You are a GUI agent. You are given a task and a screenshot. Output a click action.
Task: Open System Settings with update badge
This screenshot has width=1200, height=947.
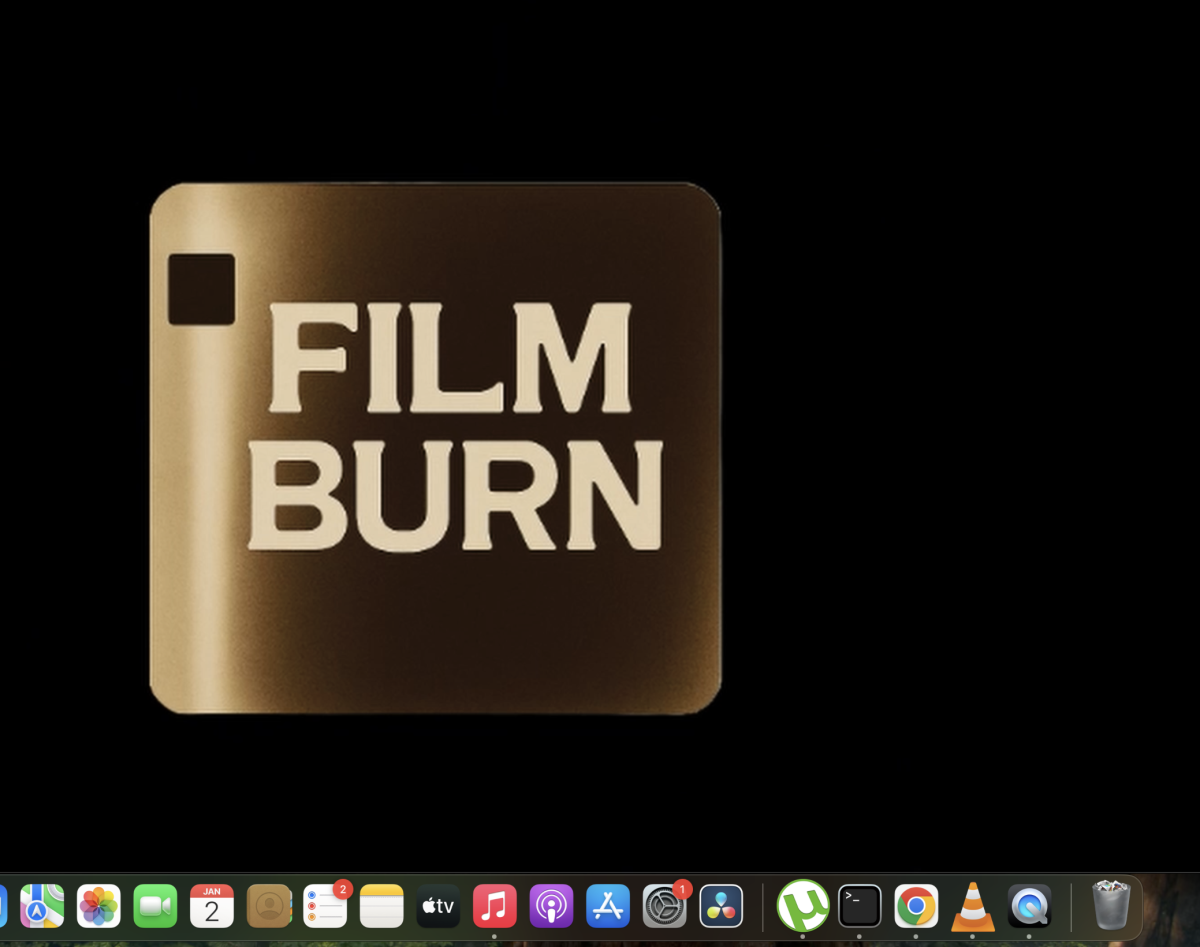[x=664, y=906]
